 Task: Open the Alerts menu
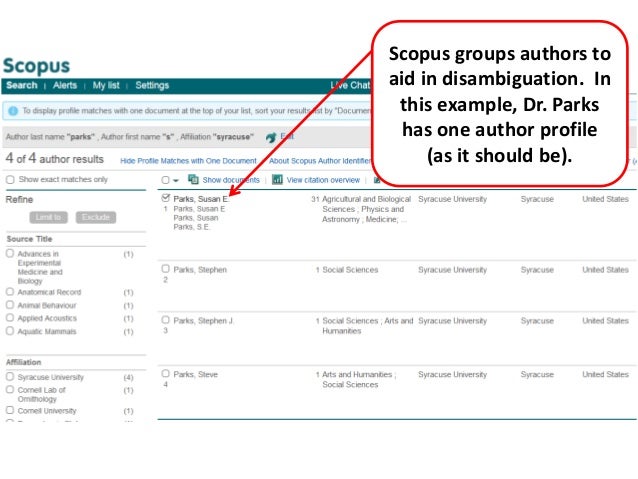[x=65, y=85]
